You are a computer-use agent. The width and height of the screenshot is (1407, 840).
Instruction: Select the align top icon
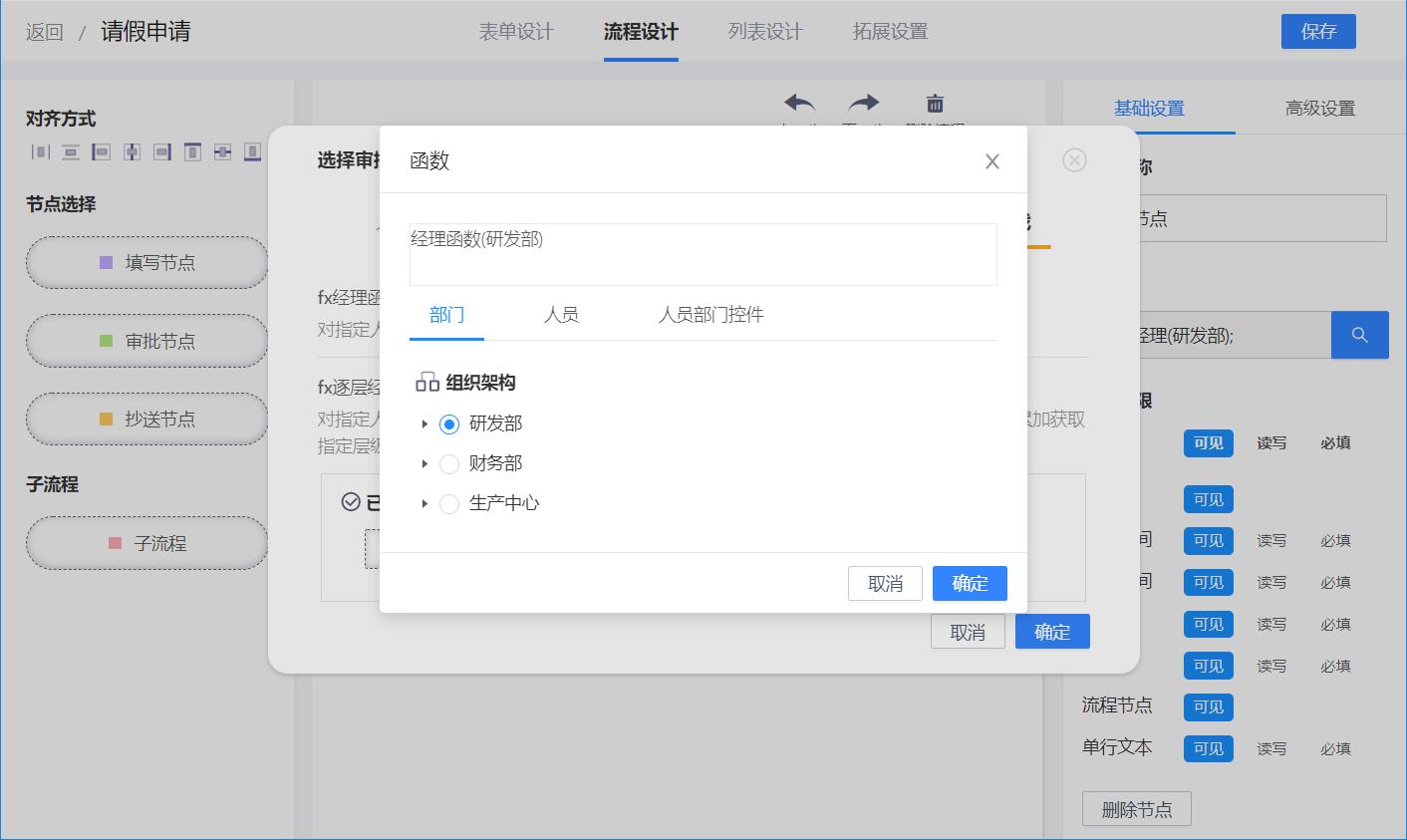(x=192, y=151)
